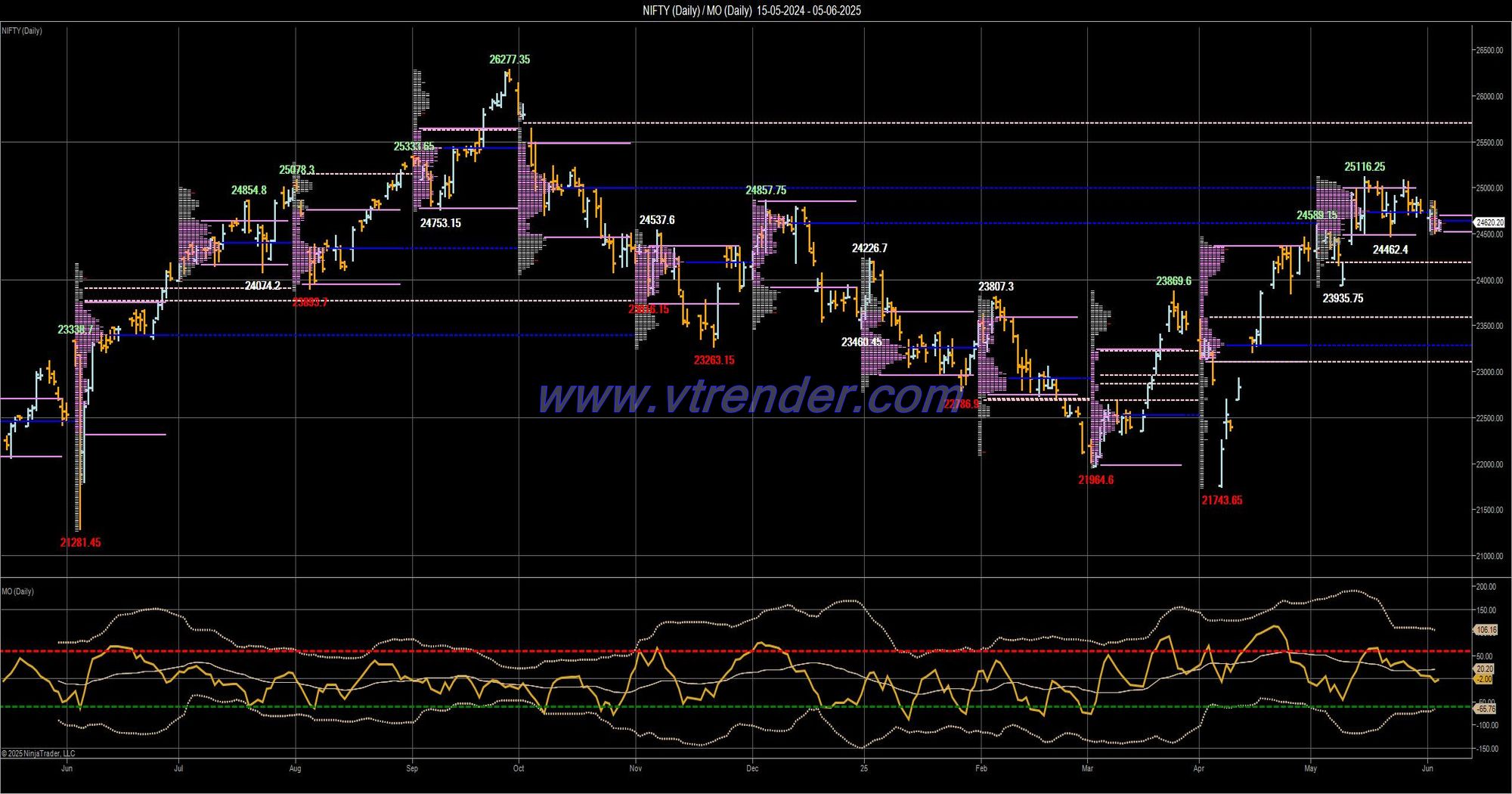This screenshot has width=1512, height=794.
Task: Click the 24537.6 price label
Action: (x=657, y=220)
